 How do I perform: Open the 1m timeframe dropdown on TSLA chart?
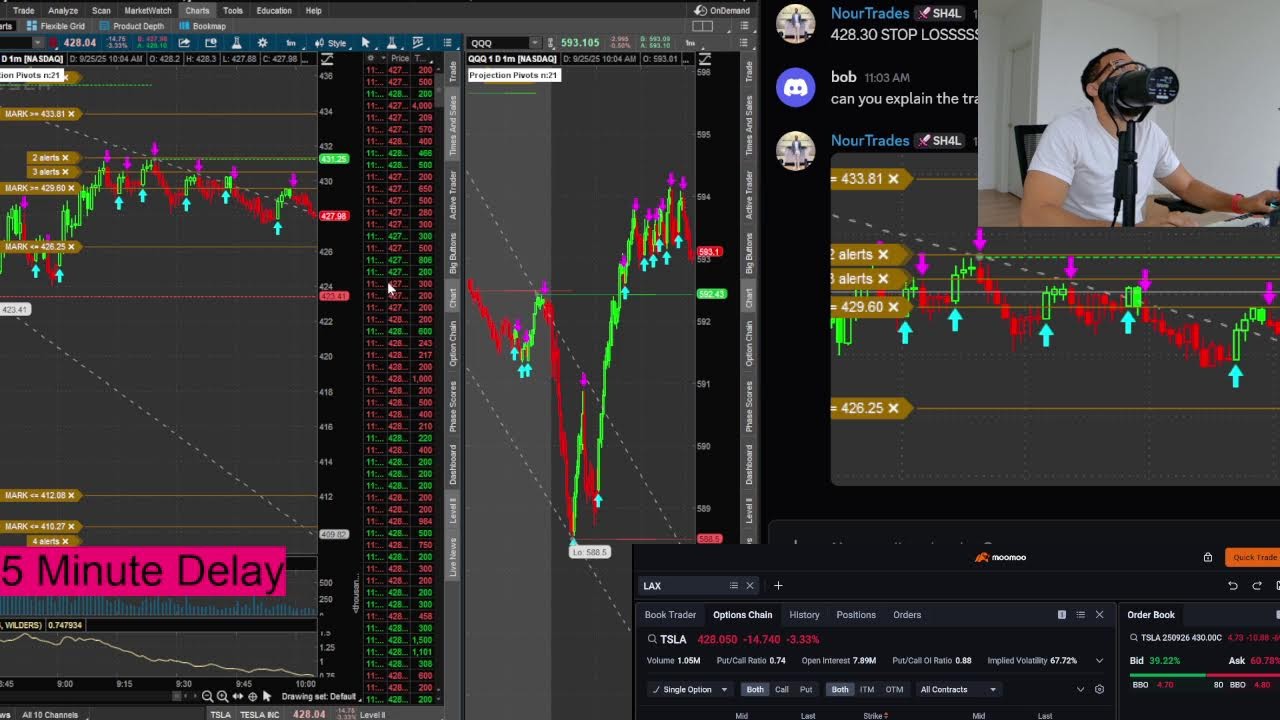(x=291, y=43)
